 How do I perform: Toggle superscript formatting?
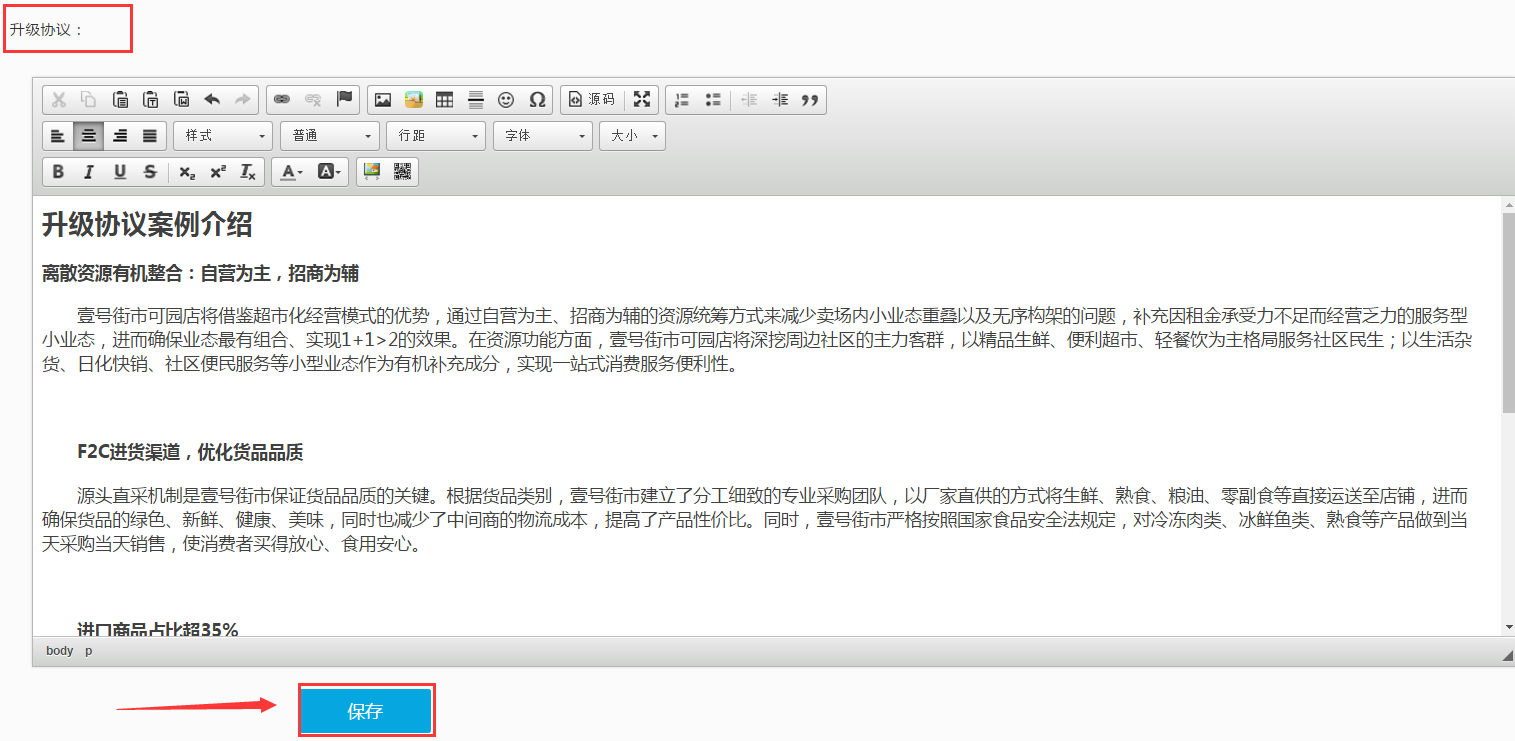click(218, 172)
